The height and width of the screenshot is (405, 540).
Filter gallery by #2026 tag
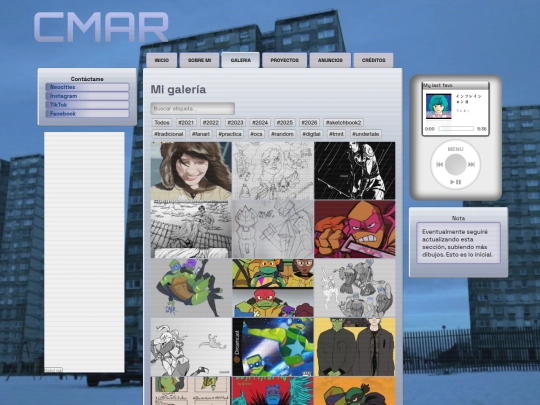pos(309,123)
